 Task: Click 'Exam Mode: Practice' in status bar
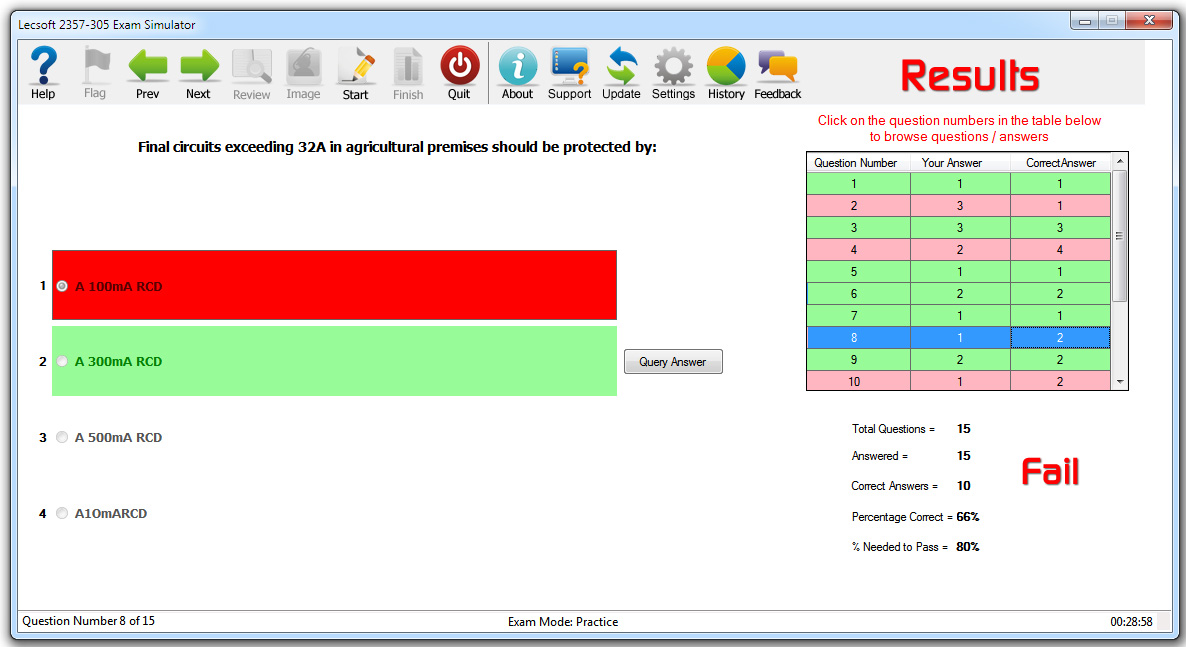[x=563, y=622]
